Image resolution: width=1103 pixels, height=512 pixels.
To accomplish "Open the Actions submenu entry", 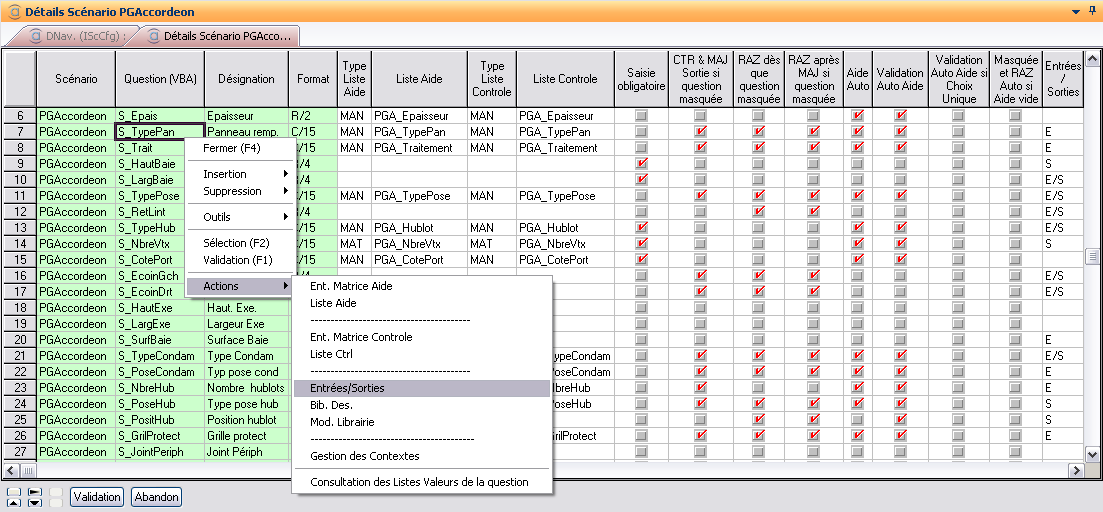I will (239, 286).
